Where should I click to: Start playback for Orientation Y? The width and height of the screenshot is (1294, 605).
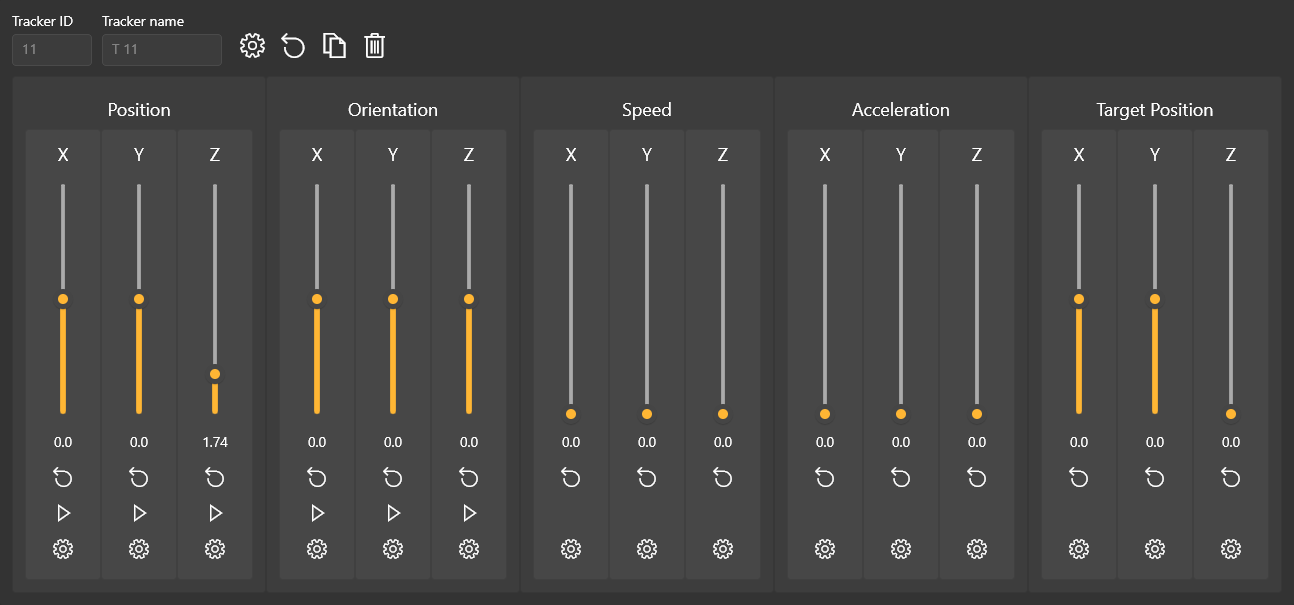[x=393, y=513]
